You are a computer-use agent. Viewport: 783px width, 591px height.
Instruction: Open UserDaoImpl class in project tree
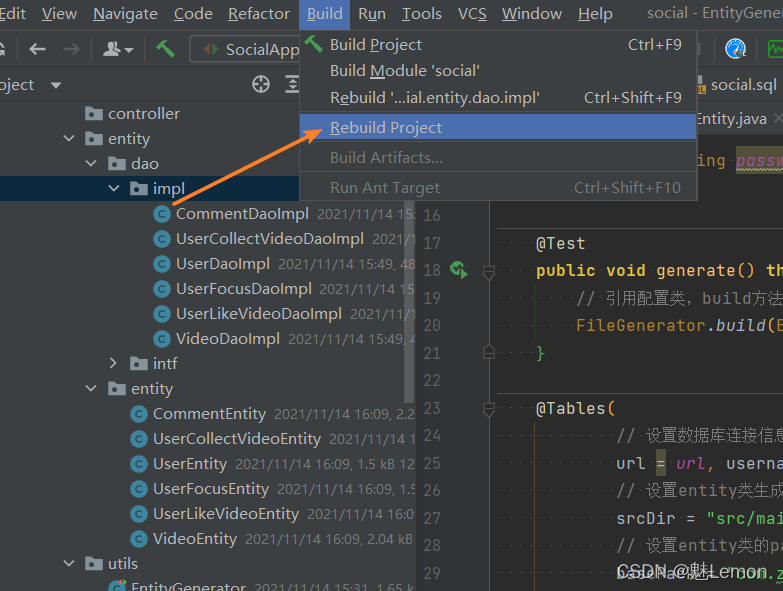click(x=222, y=264)
